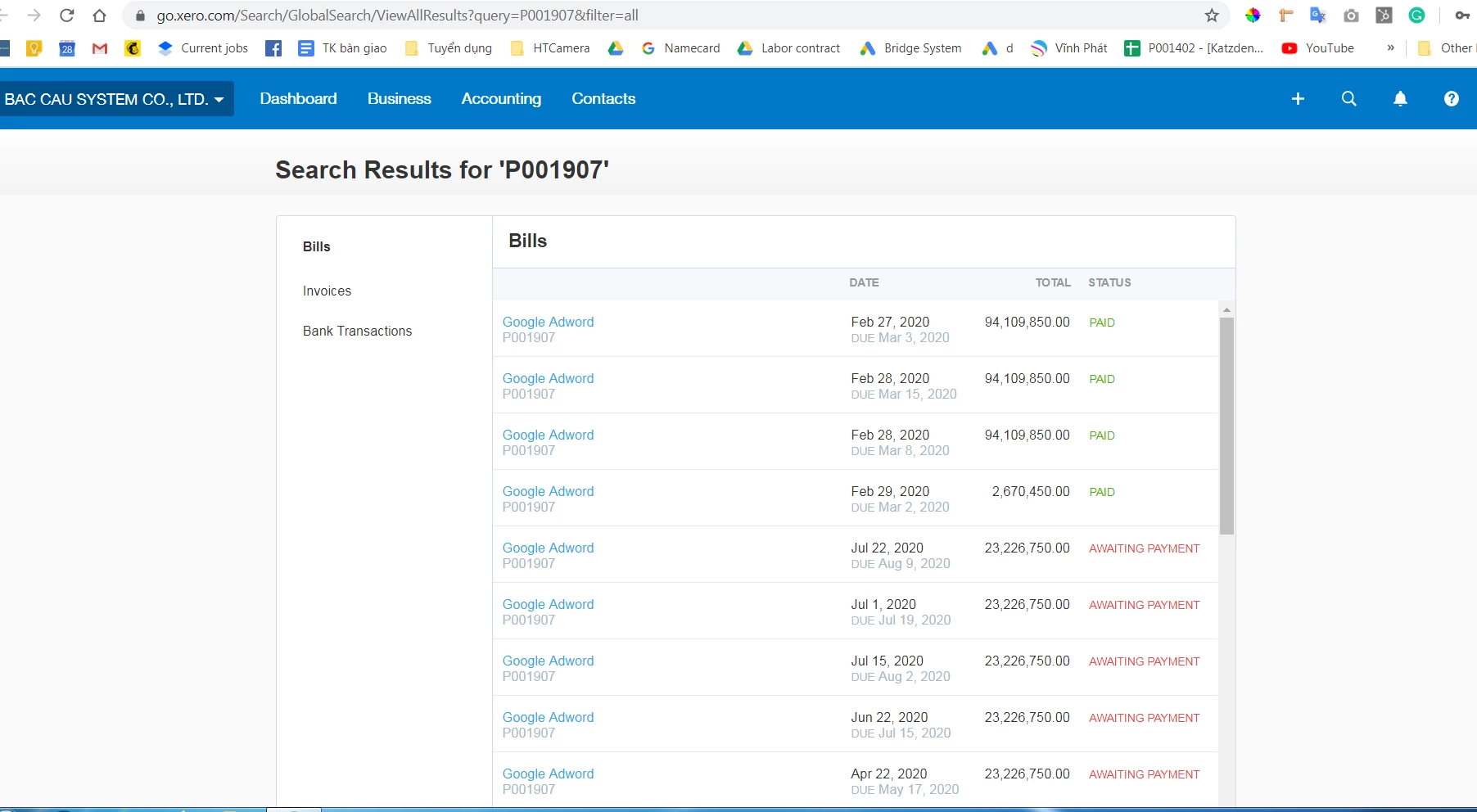
Task: Open the Labor contract bookmark
Action: tap(788, 48)
